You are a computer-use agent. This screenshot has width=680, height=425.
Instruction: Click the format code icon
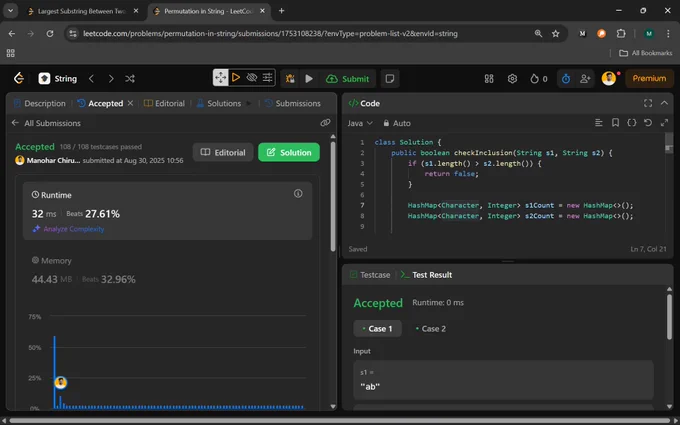(598, 123)
